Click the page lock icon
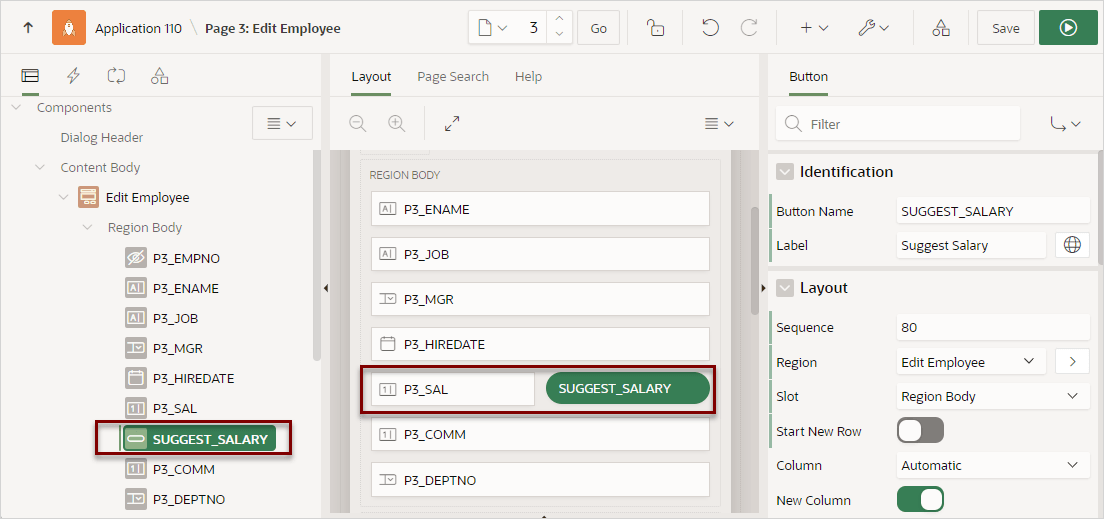1104x519 pixels. 656,28
